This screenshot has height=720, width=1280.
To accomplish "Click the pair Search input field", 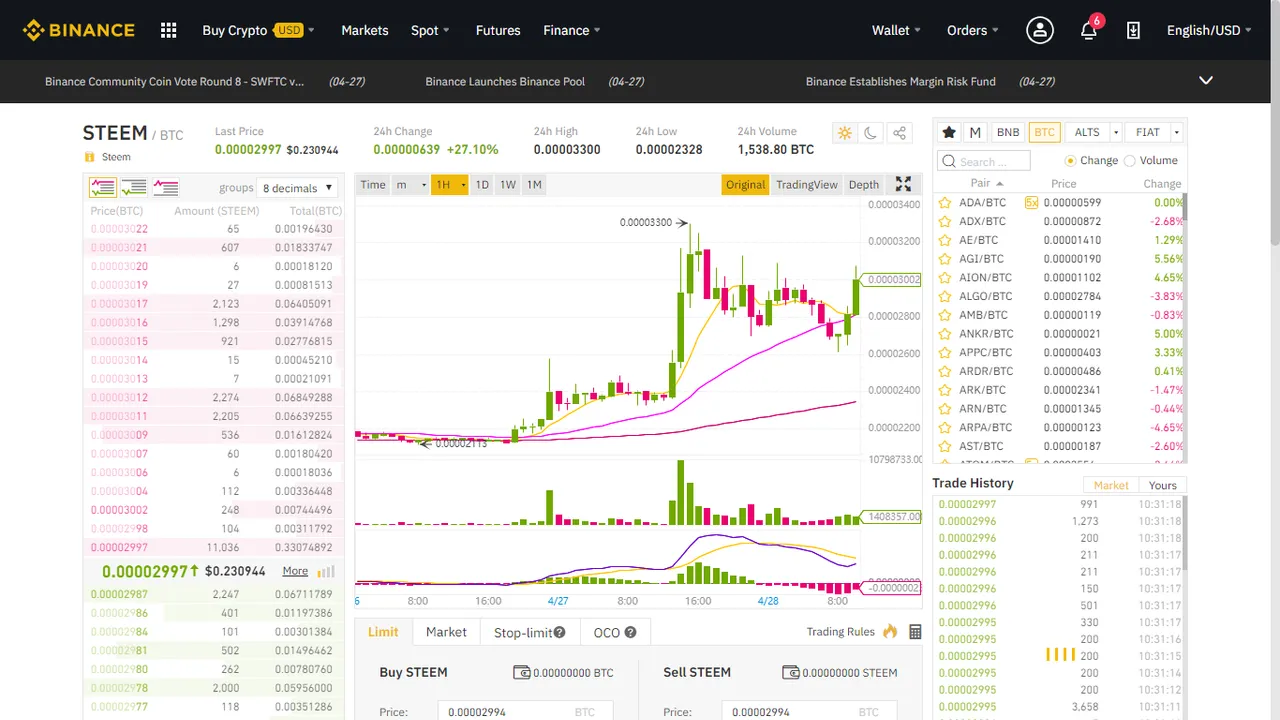I will (984, 161).
